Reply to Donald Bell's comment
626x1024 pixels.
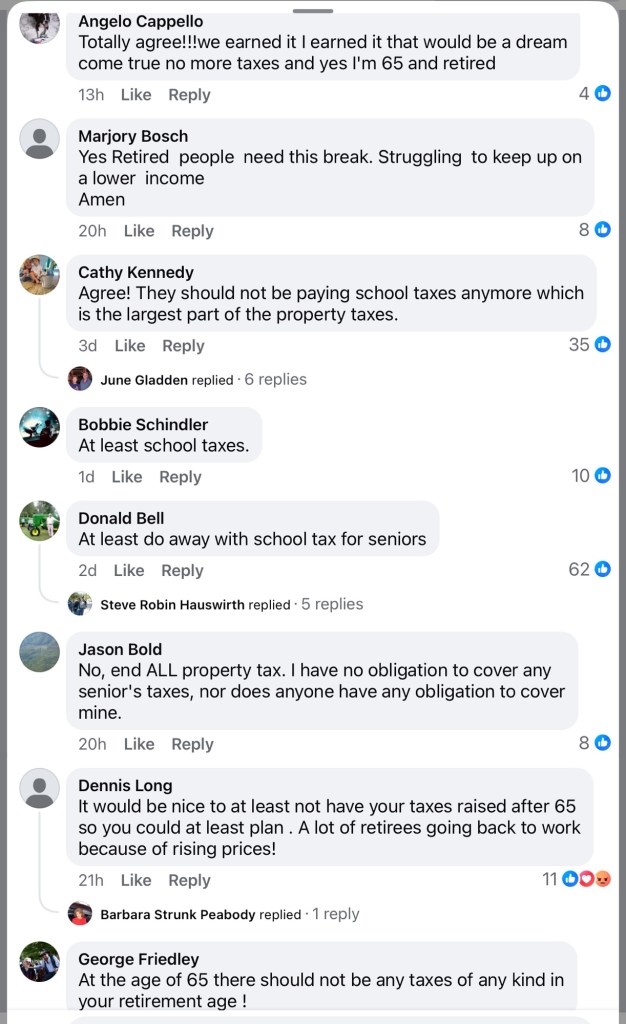[182, 570]
